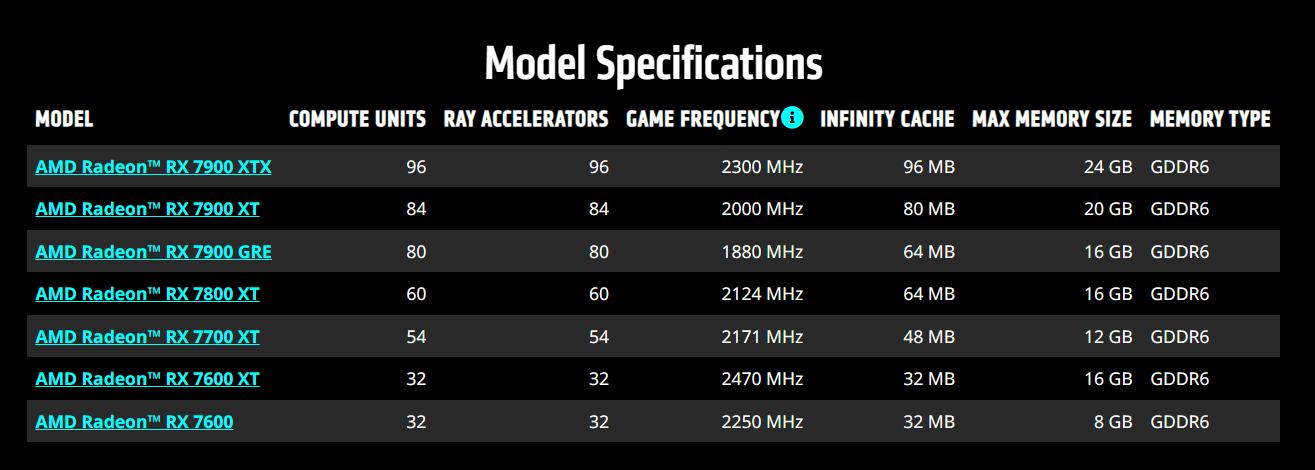The height and width of the screenshot is (470, 1315).
Task: Open the AMD Radeon RX 7700 XT link
Action: pyautogui.click(x=148, y=337)
